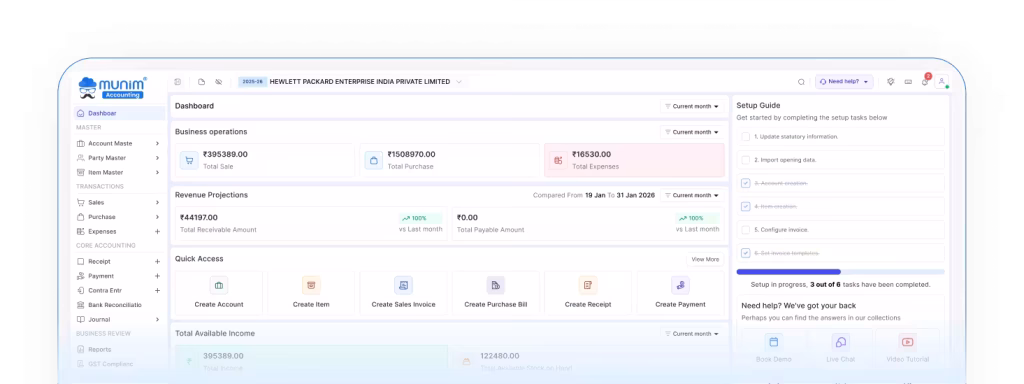Viewport: 1024px width, 384px height.
Task: Open Dashboard in sidebar
Action: pyautogui.click(x=120, y=113)
